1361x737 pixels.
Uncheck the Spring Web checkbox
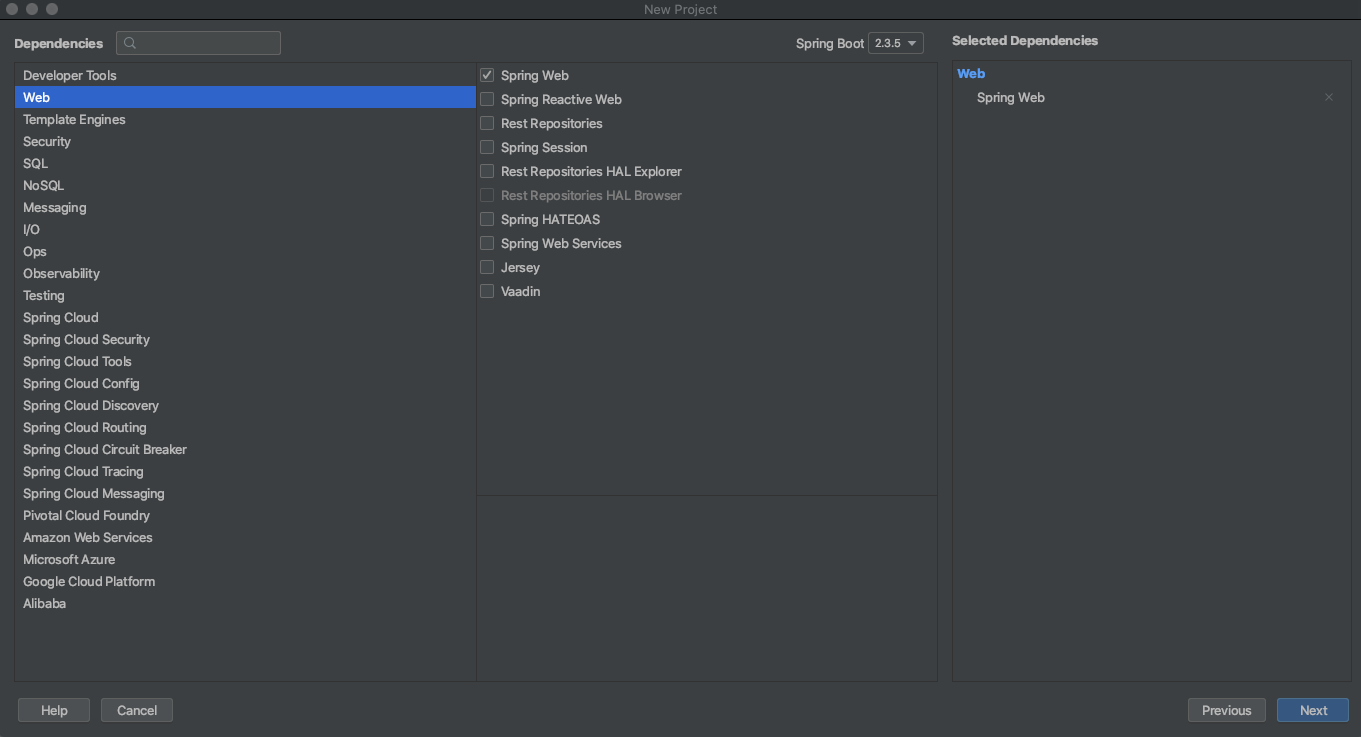point(487,75)
